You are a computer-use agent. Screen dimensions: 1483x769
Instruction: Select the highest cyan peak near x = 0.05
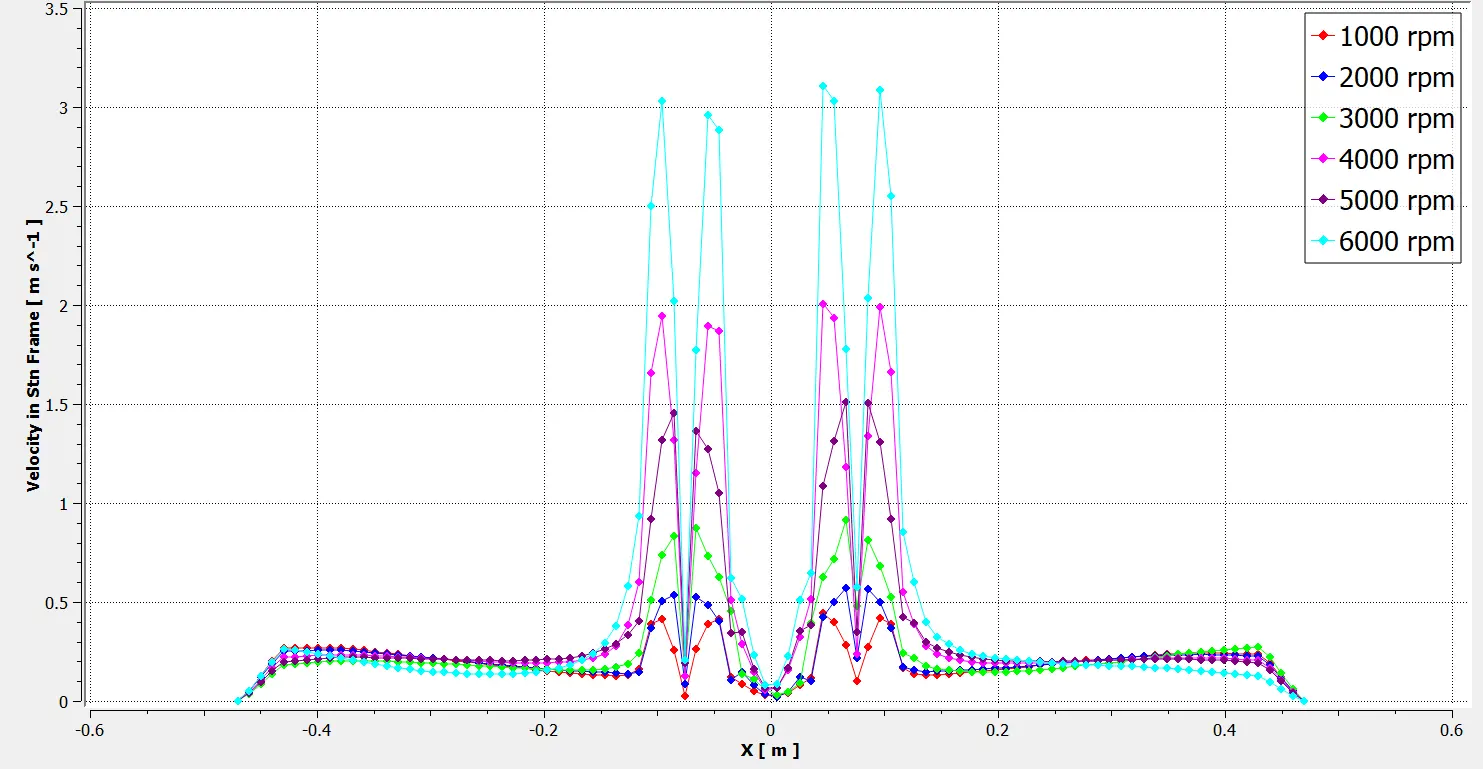pos(822,86)
